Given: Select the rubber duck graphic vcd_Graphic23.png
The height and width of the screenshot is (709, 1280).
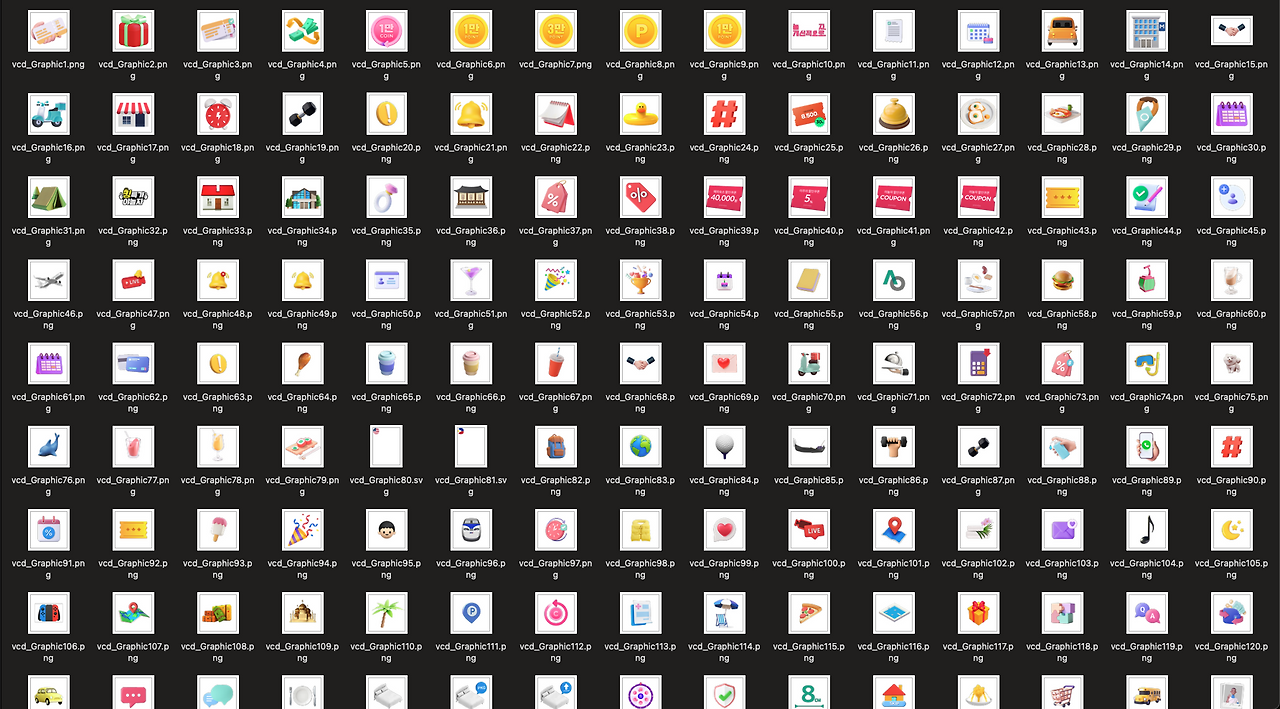Looking at the screenshot, I should 640,113.
